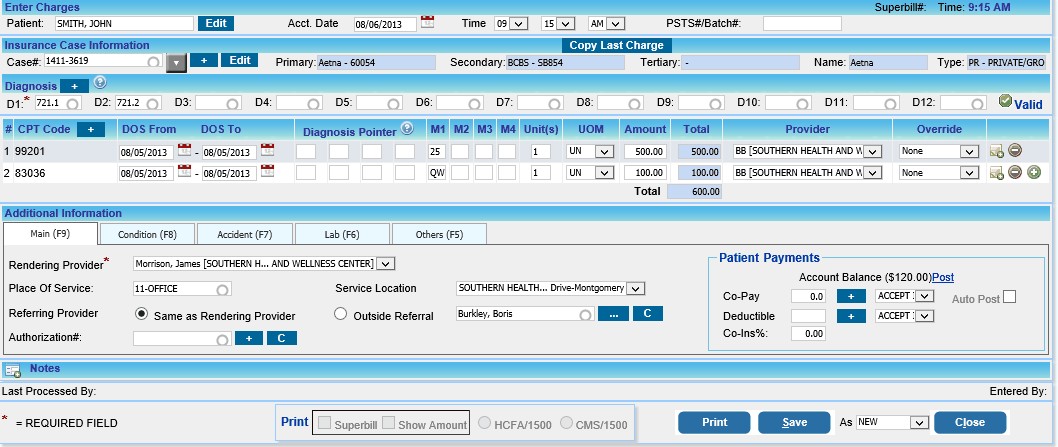
Task: Select Same as Rendering Provider option
Action: click(142, 315)
